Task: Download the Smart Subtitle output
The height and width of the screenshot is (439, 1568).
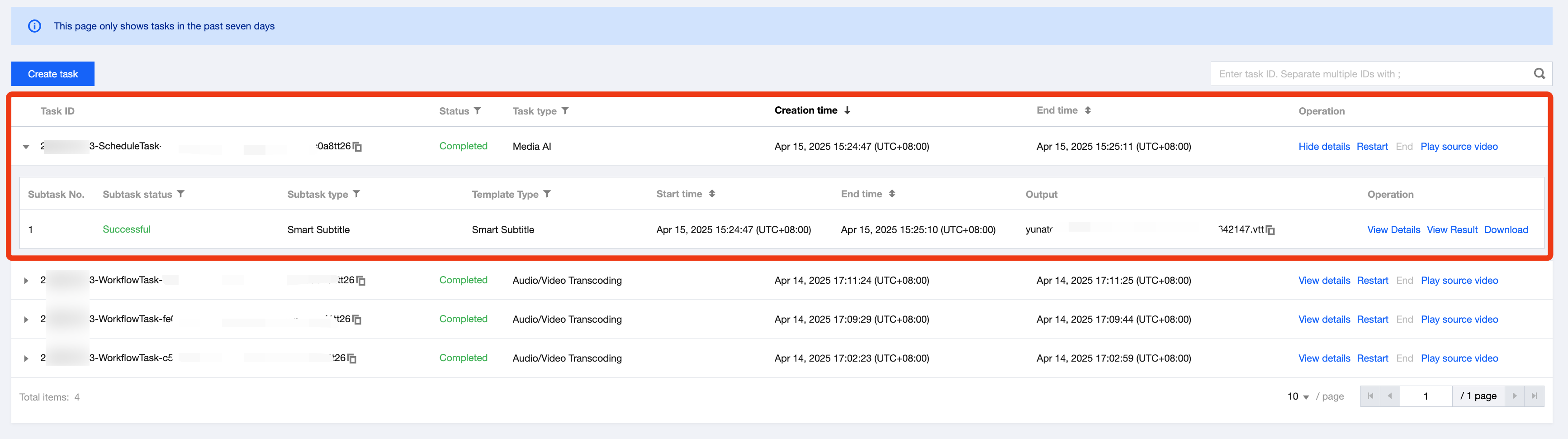Action: (x=1505, y=229)
